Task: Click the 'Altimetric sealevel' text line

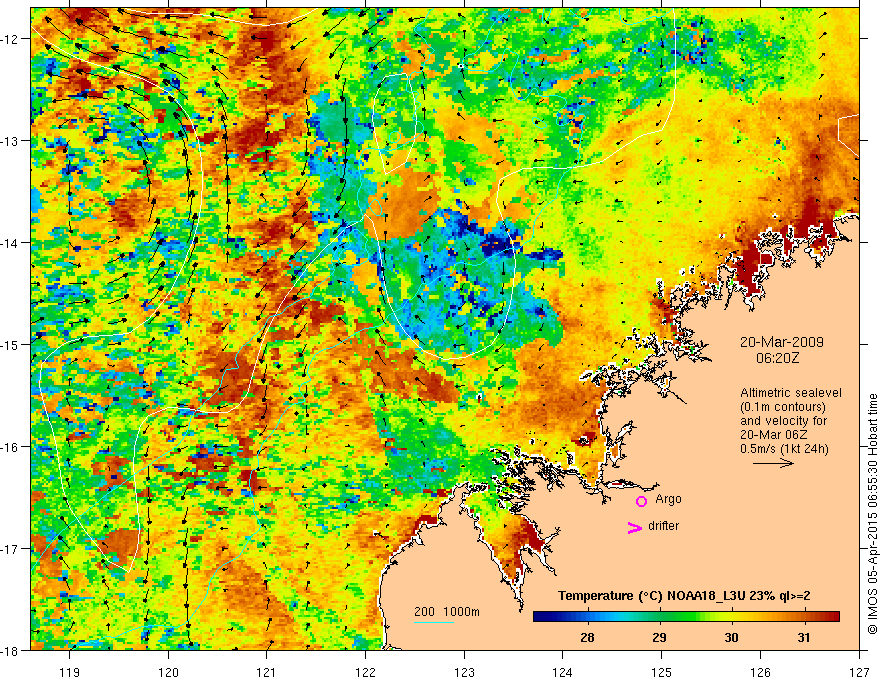Action: 791,393
